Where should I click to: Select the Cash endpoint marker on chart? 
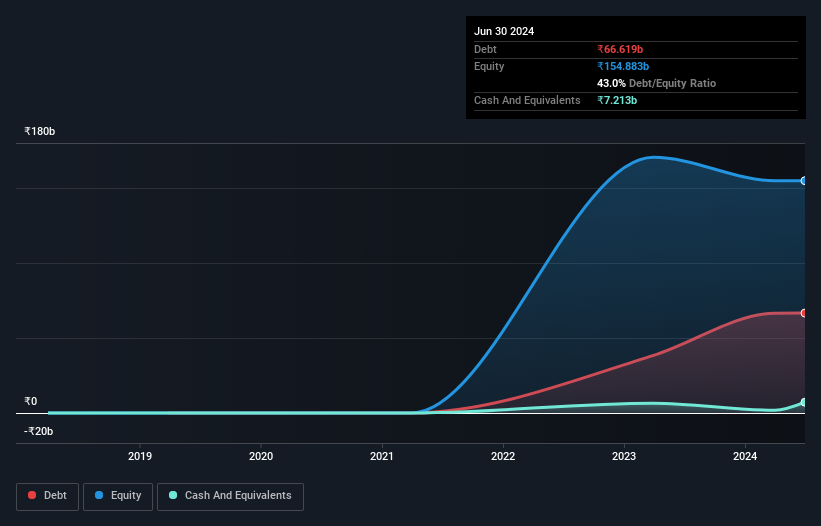tap(804, 402)
